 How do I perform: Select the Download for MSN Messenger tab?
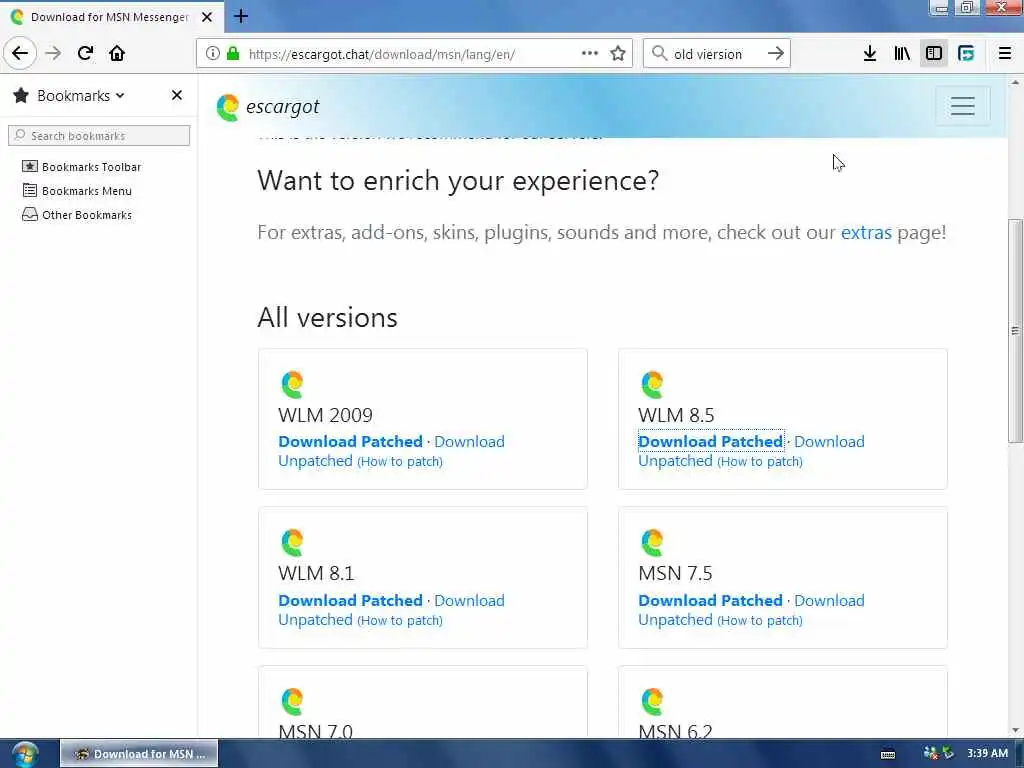pyautogui.click(x=111, y=17)
